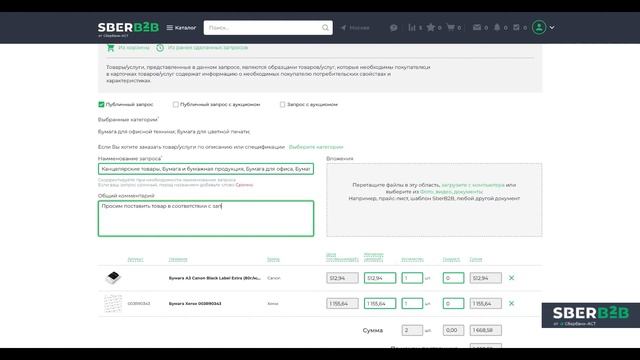Open favorites star icon in the header

point(431,27)
